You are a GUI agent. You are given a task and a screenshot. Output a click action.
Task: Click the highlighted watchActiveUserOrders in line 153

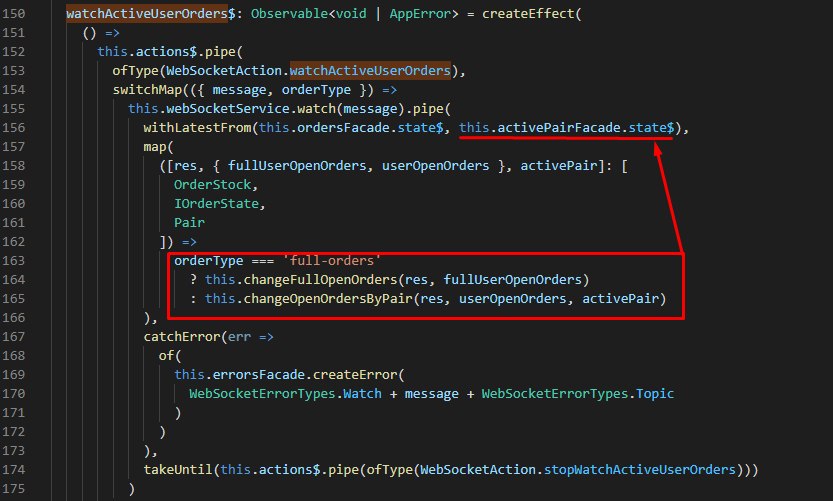370,71
